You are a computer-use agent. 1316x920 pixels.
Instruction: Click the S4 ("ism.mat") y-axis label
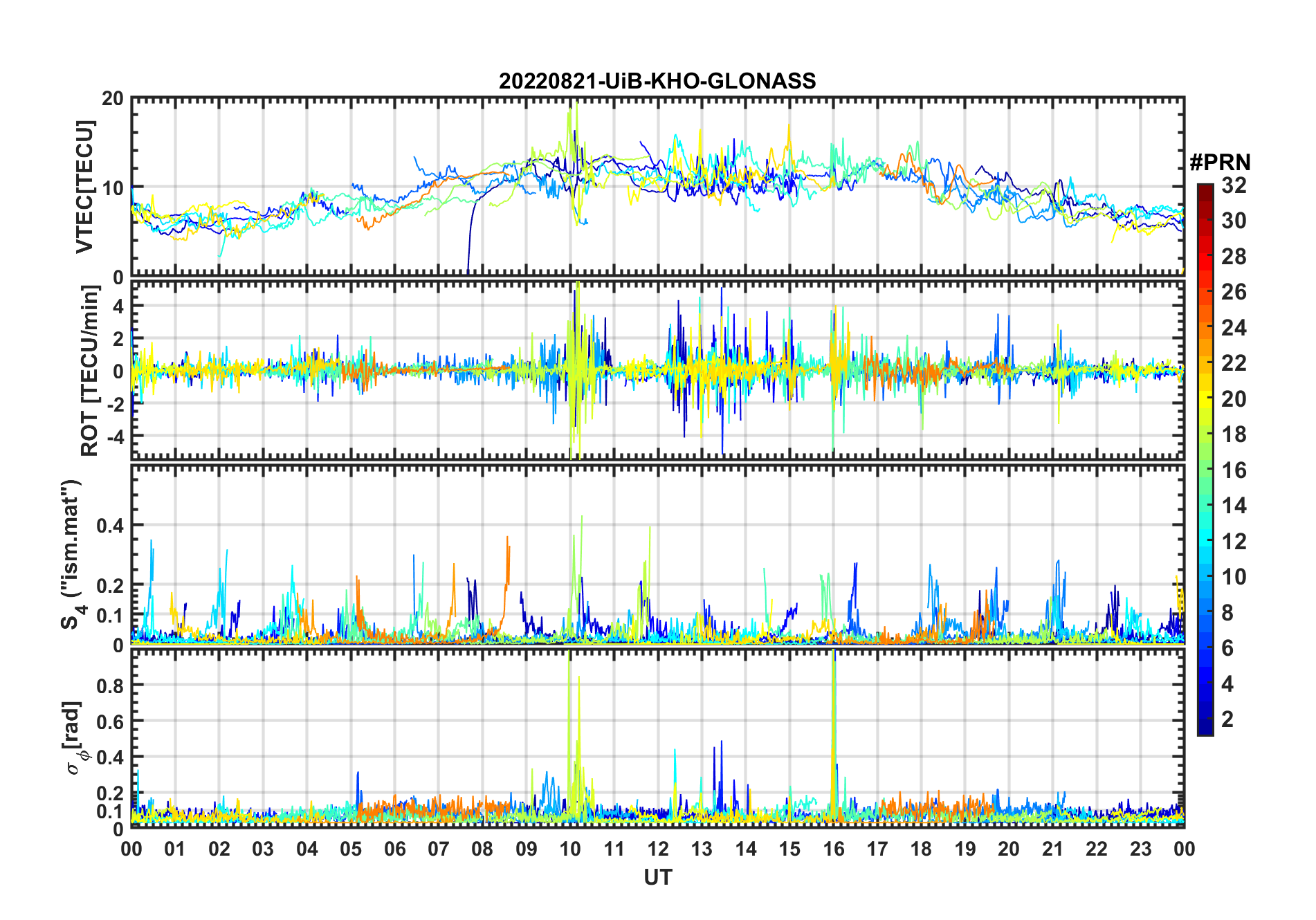coord(71,554)
